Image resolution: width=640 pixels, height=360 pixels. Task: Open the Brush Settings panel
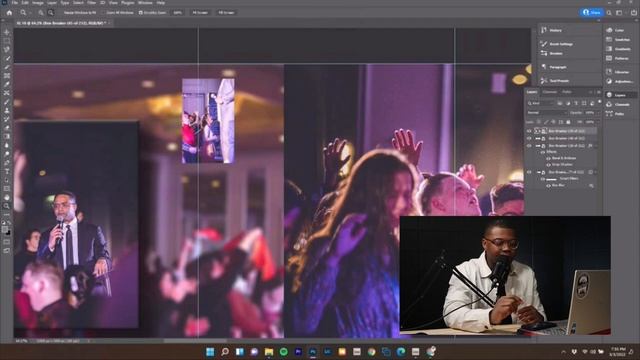tap(557, 44)
